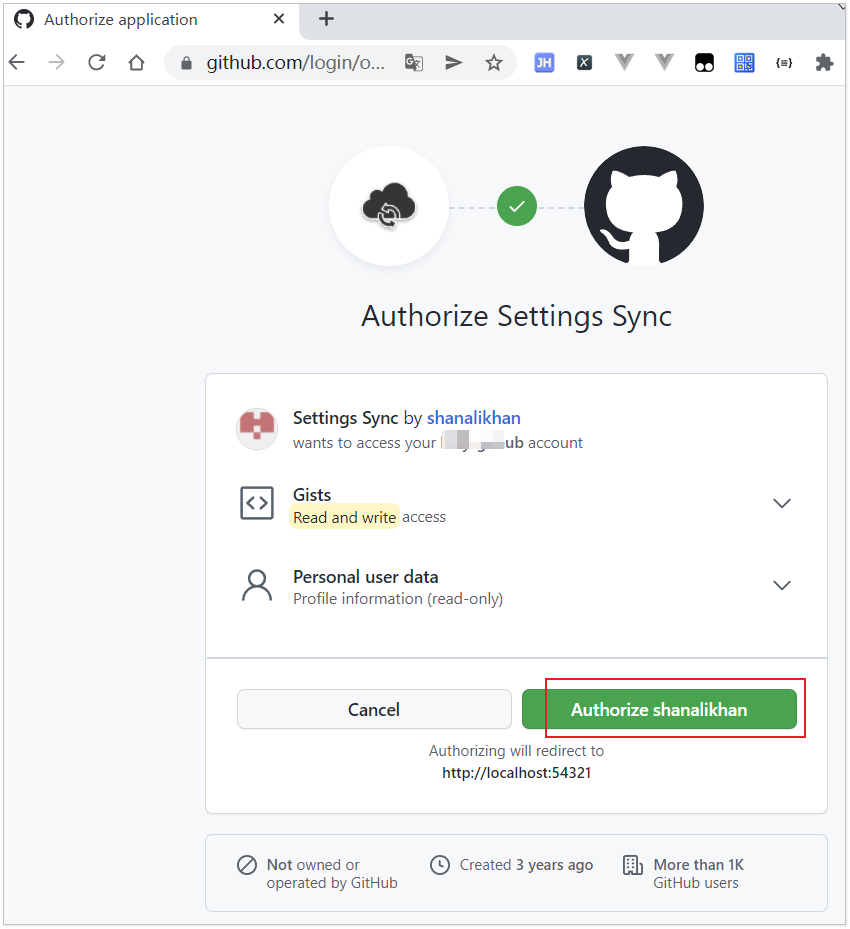Click the GitHub logo in the tab
This screenshot has height=929, width=850.
(22, 19)
